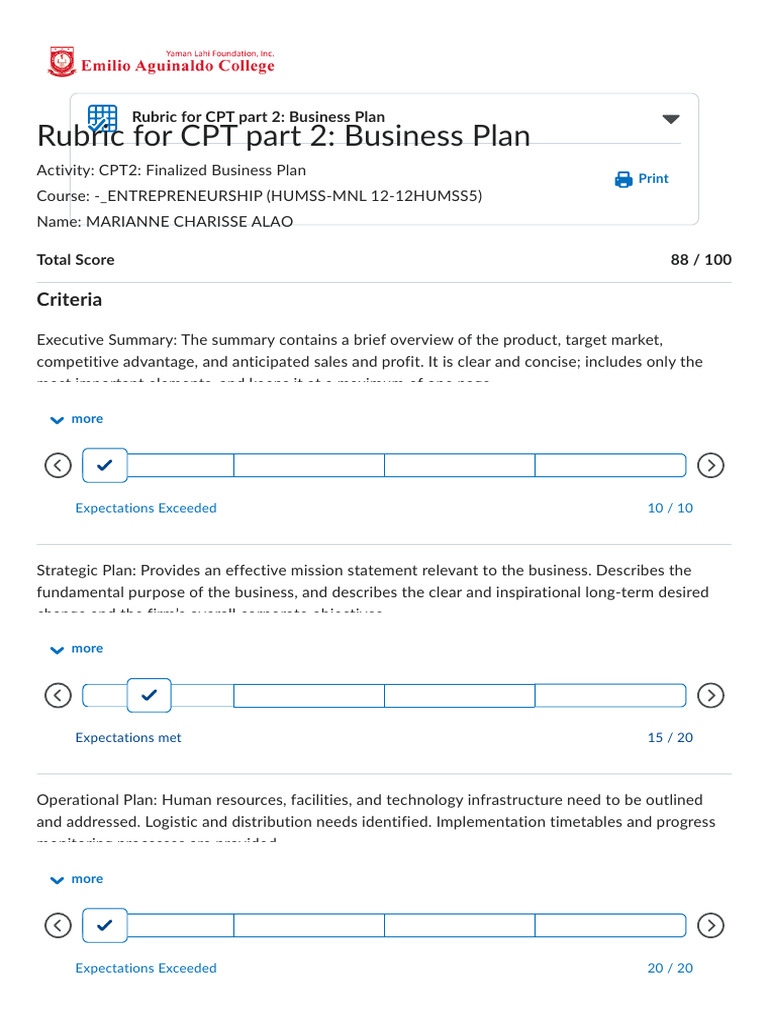The height and width of the screenshot is (1024, 768).
Task: Click the Emilio Aguinaldo College logo
Action: [60, 62]
